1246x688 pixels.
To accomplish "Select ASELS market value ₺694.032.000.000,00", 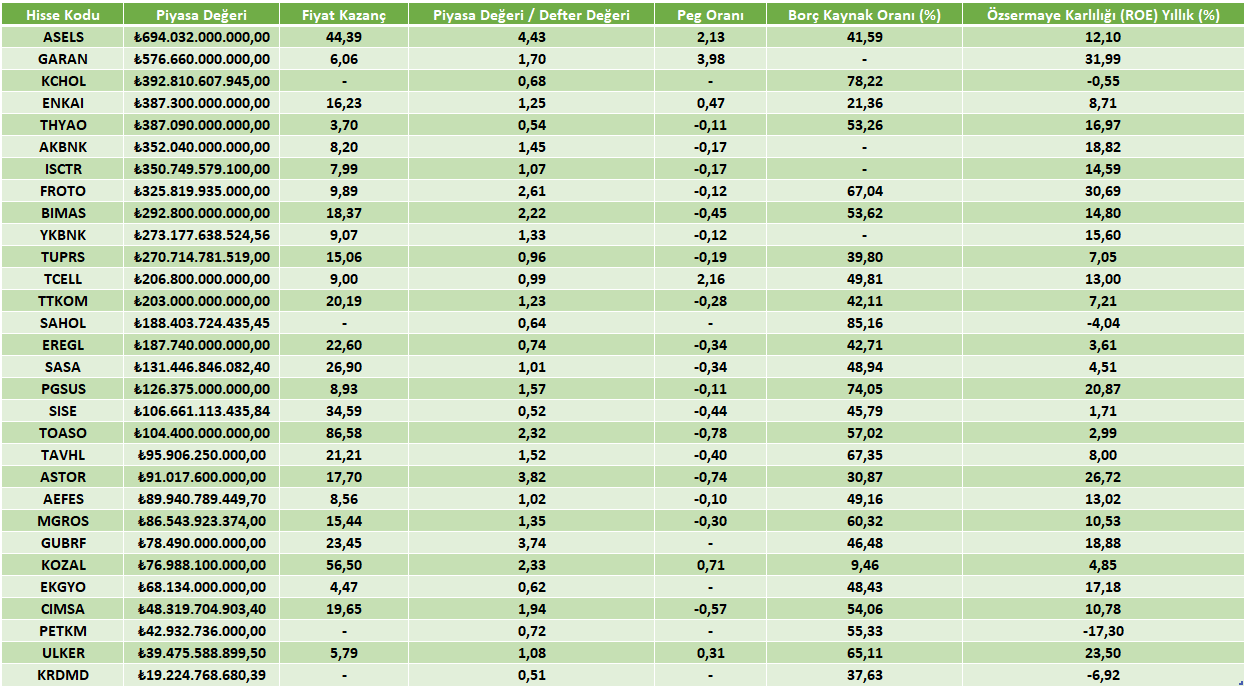I will pos(202,37).
